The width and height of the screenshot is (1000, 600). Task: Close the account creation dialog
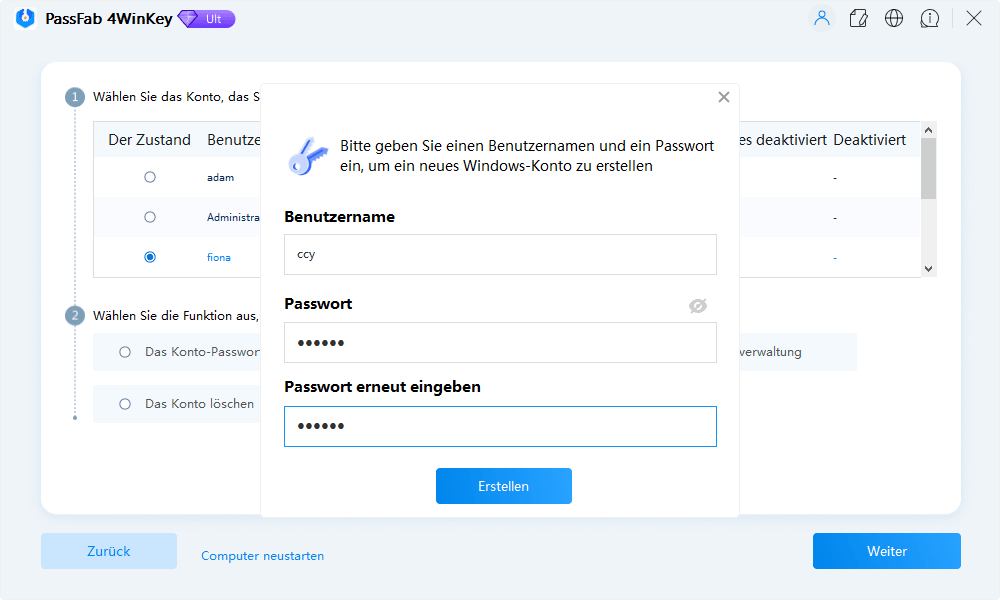(x=723, y=97)
